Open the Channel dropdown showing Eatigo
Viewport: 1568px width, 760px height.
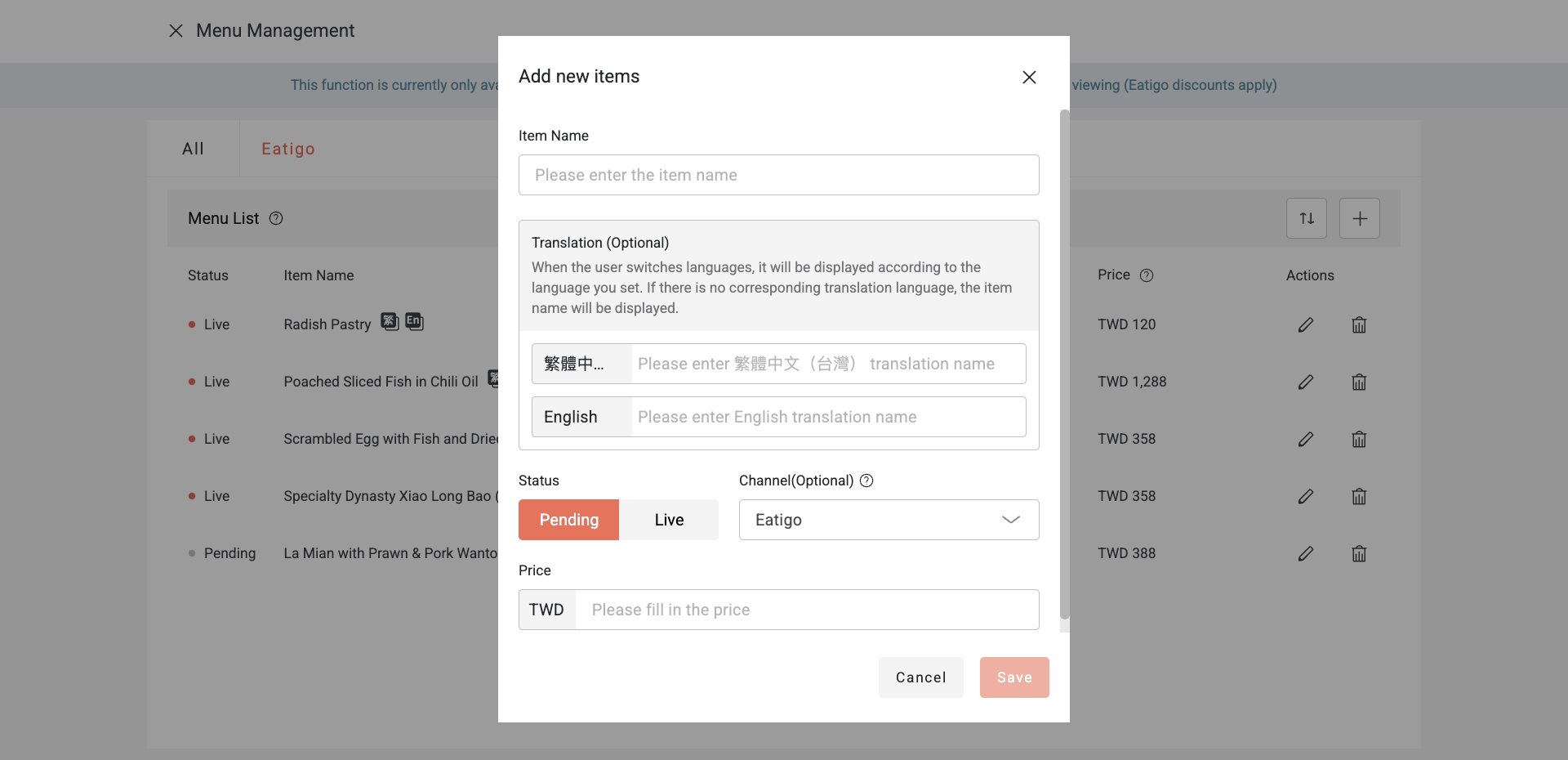(888, 520)
